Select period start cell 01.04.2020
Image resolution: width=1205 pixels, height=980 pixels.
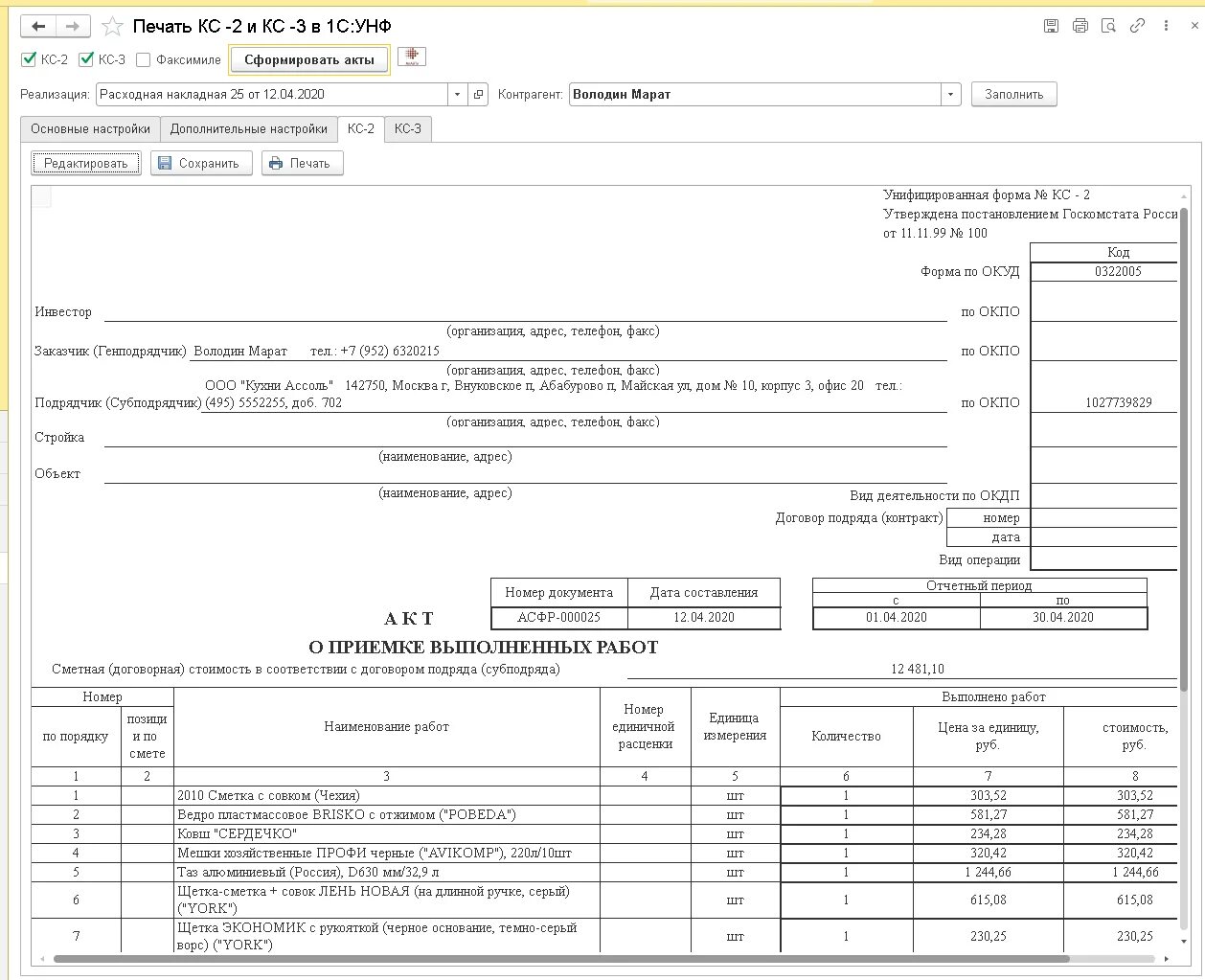click(897, 617)
